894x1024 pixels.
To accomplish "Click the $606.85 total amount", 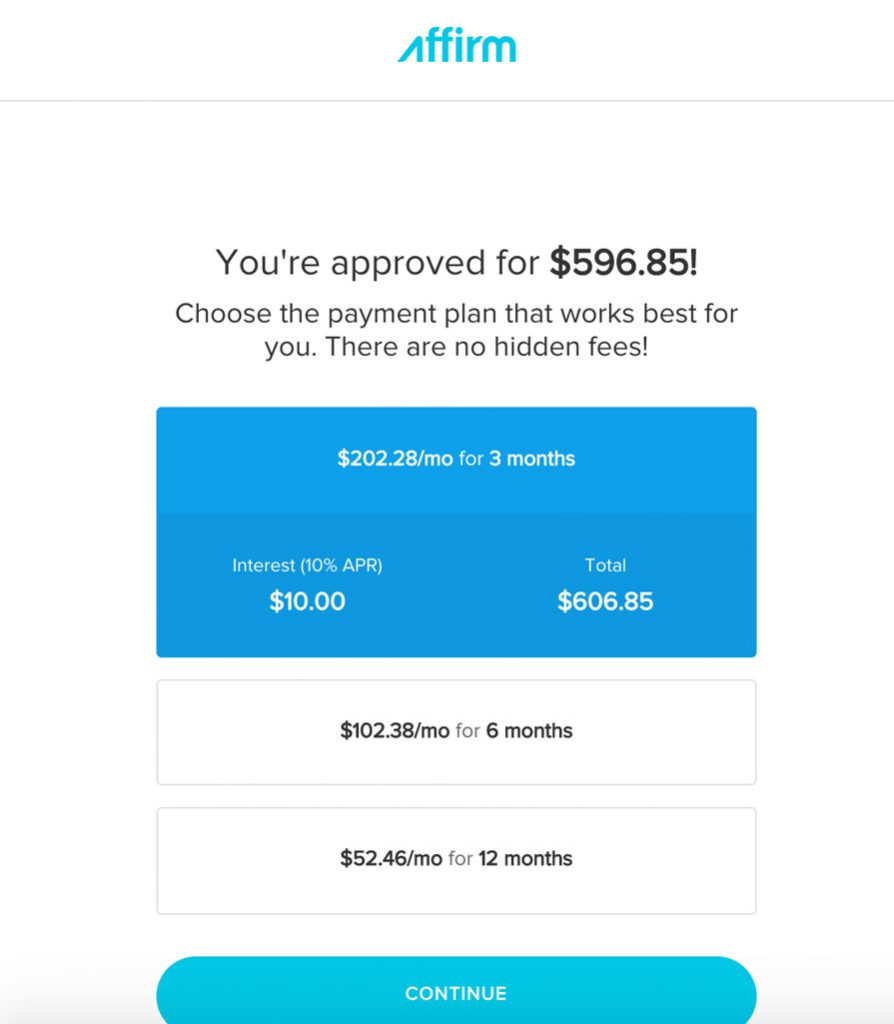I will (x=605, y=601).
